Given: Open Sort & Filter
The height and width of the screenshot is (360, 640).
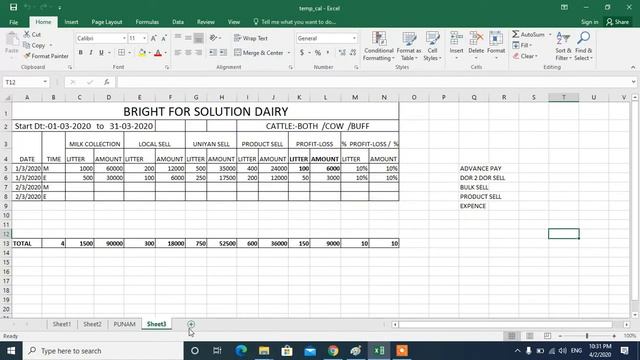Looking at the screenshot, I should click(x=563, y=46).
